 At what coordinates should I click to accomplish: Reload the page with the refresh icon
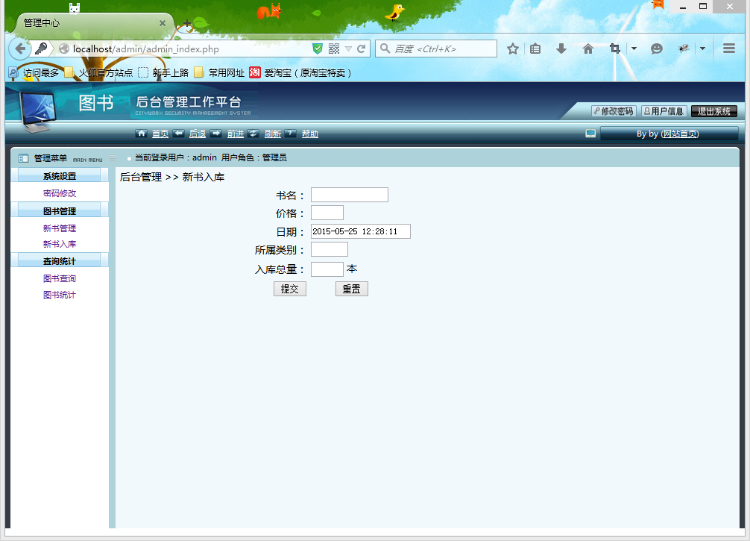tap(361, 48)
